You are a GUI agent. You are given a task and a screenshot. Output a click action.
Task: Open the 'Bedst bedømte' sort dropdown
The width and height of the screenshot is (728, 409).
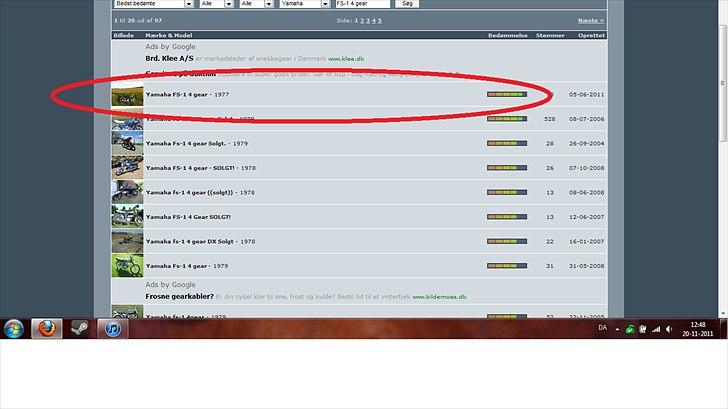(x=153, y=4)
